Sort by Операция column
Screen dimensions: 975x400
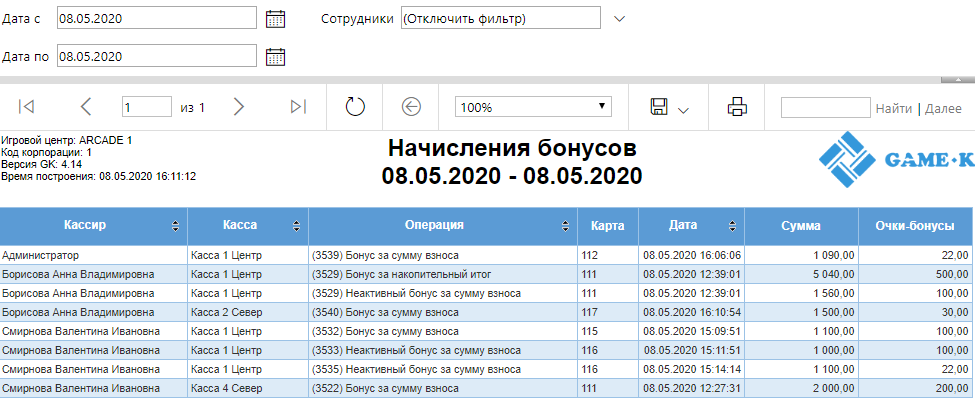pyautogui.click(x=566, y=226)
